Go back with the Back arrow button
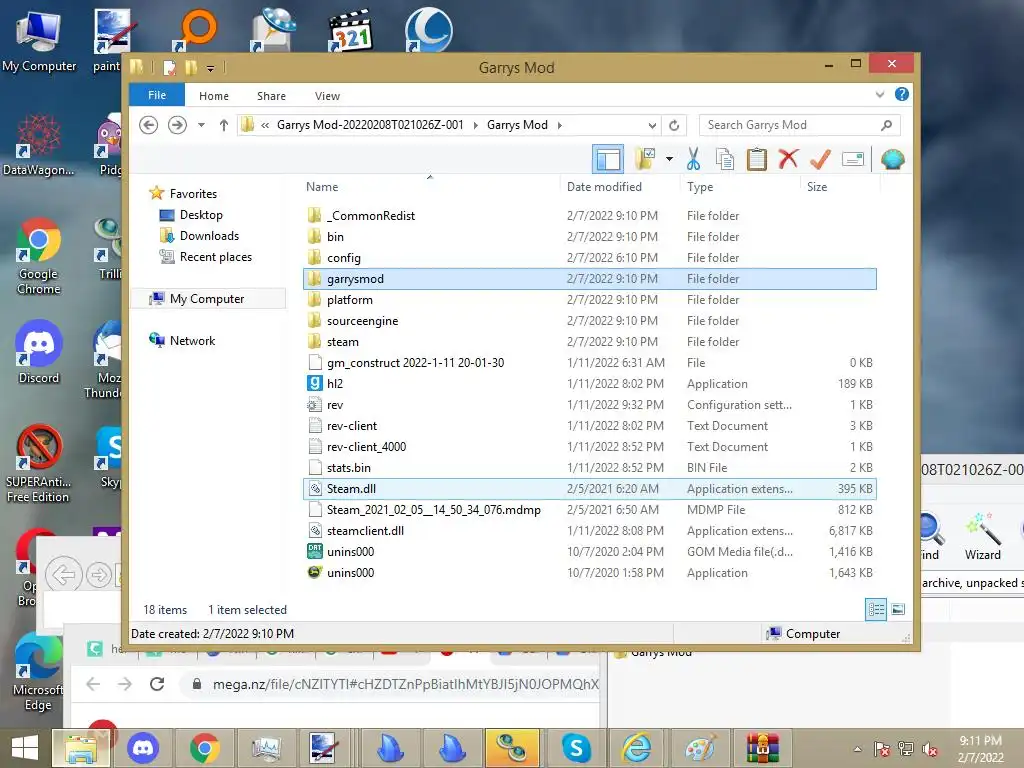The height and width of the screenshot is (768, 1024). click(149, 125)
